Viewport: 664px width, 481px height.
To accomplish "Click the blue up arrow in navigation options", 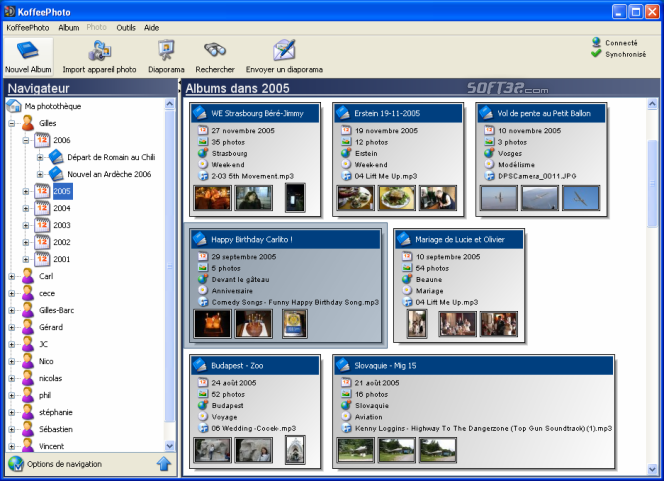I will point(164,463).
